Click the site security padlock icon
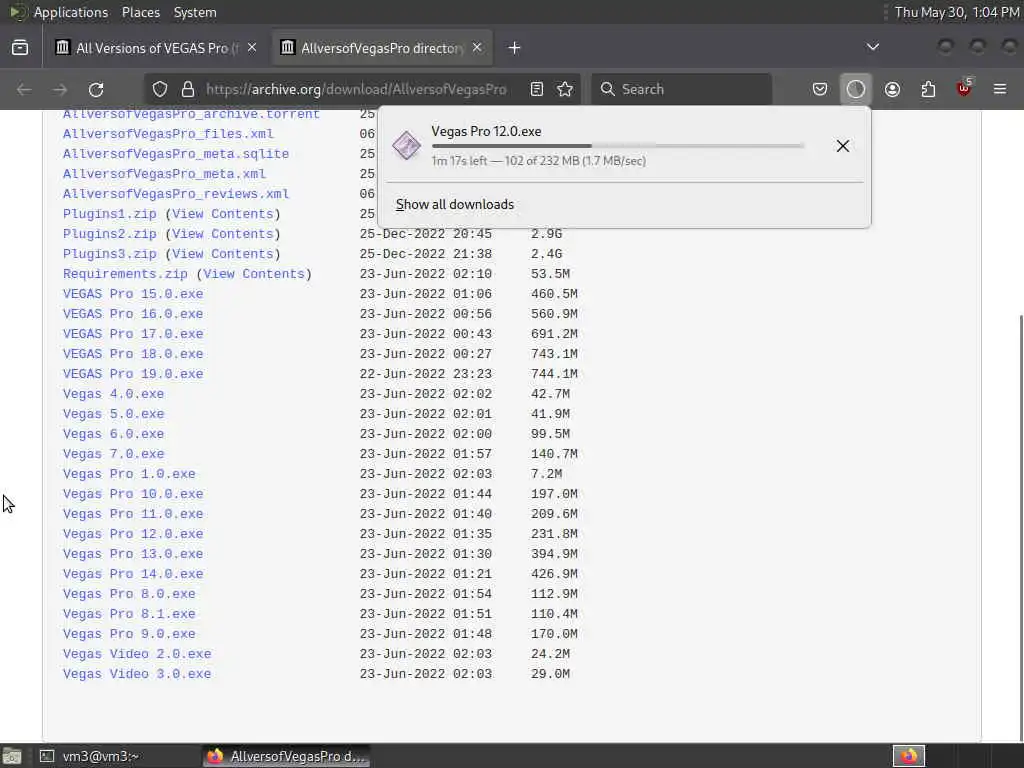 (188, 89)
